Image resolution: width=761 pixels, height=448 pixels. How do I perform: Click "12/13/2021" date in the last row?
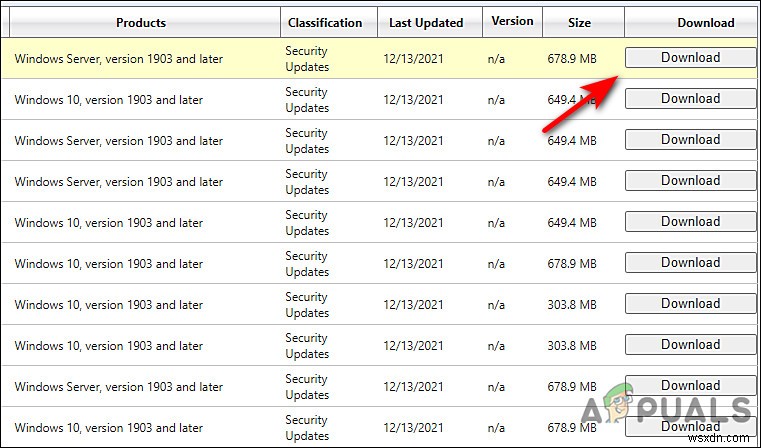[414, 428]
